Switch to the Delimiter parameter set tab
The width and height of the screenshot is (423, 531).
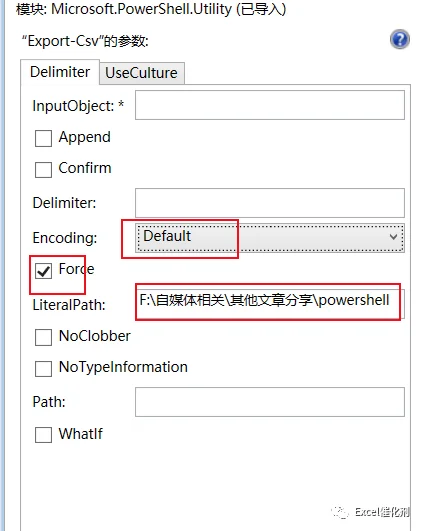pyautogui.click(x=60, y=72)
